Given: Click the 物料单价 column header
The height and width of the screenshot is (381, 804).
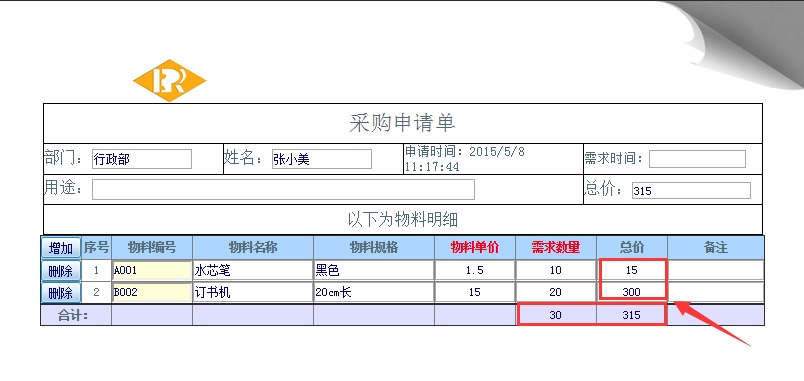Looking at the screenshot, I should click(475, 248).
